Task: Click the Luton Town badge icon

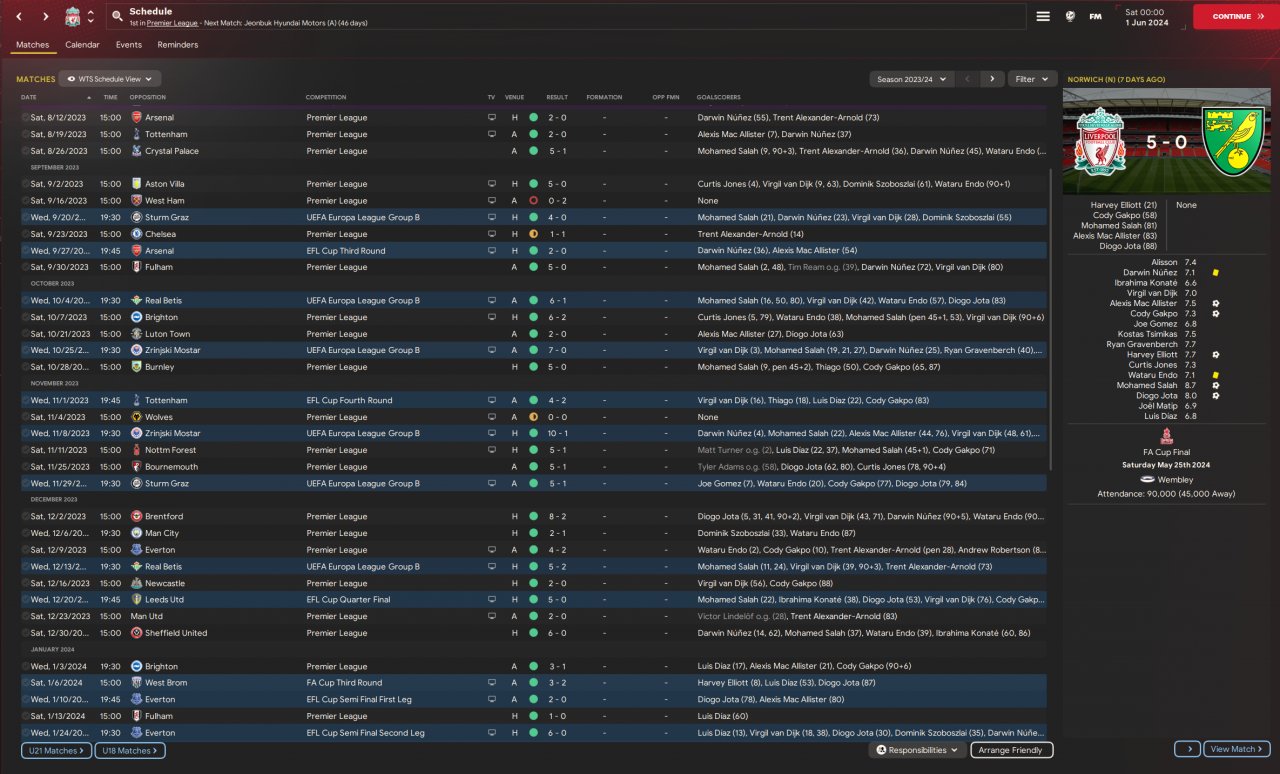Action: pos(136,334)
